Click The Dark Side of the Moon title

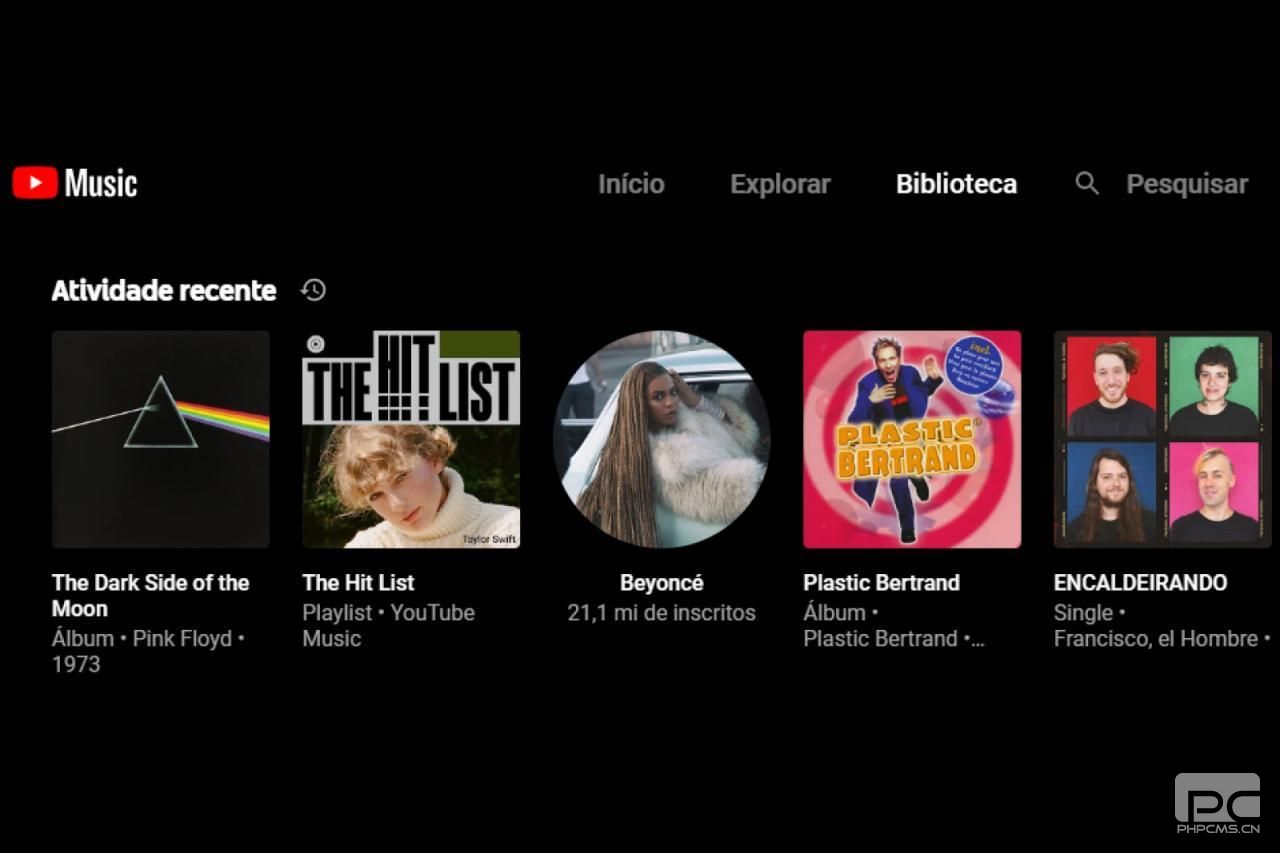click(150, 595)
